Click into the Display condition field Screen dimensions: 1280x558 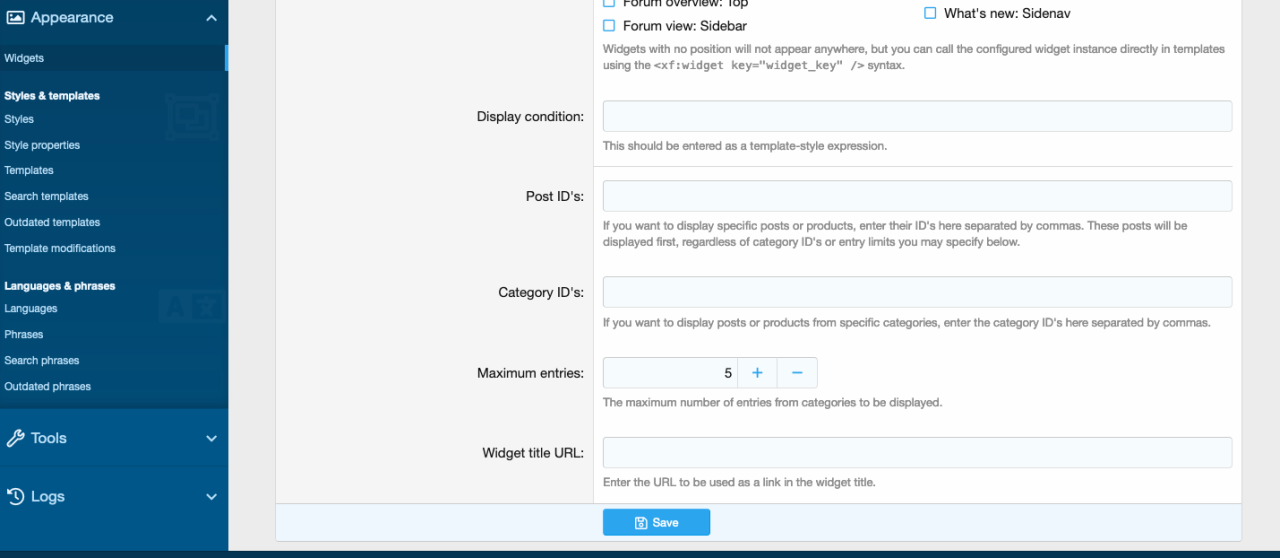pos(916,116)
